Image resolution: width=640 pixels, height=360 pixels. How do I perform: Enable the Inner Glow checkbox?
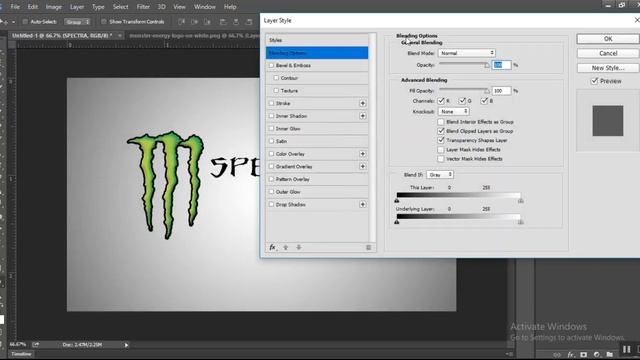click(x=271, y=129)
